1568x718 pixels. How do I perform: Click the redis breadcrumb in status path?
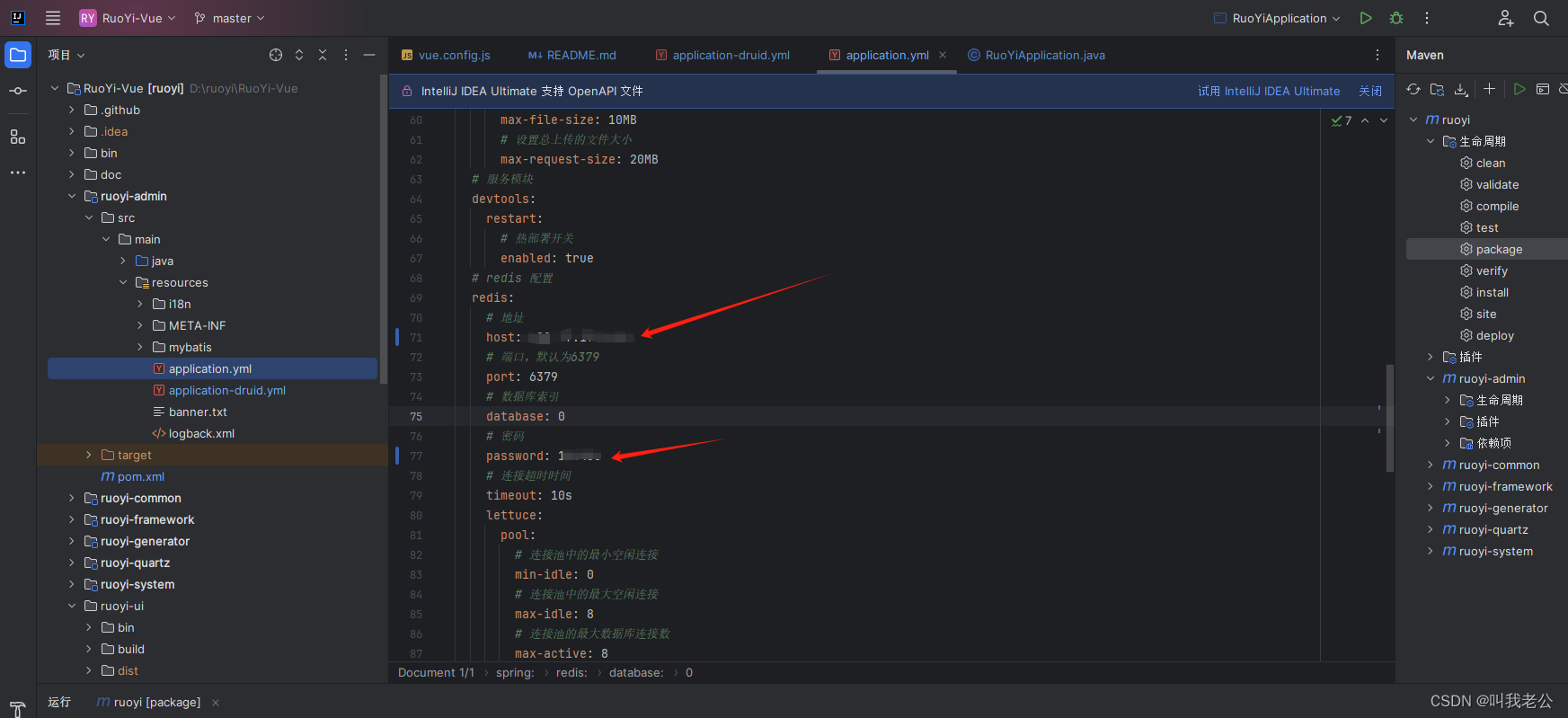click(x=571, y=672)
